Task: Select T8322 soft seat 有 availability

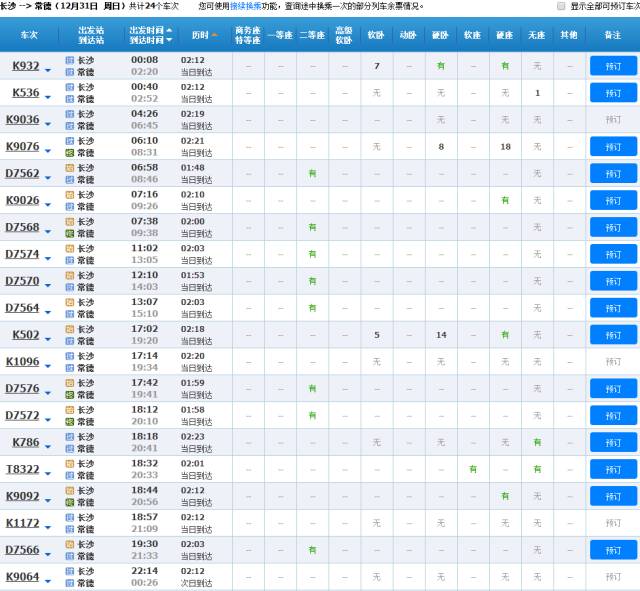Action: 473,469
